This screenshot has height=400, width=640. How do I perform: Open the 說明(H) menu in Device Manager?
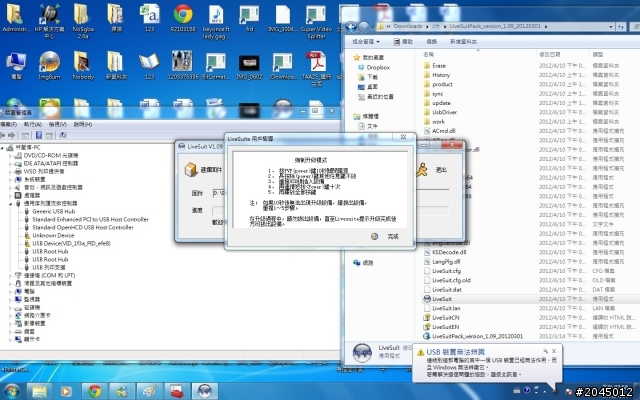click(82, 124)
